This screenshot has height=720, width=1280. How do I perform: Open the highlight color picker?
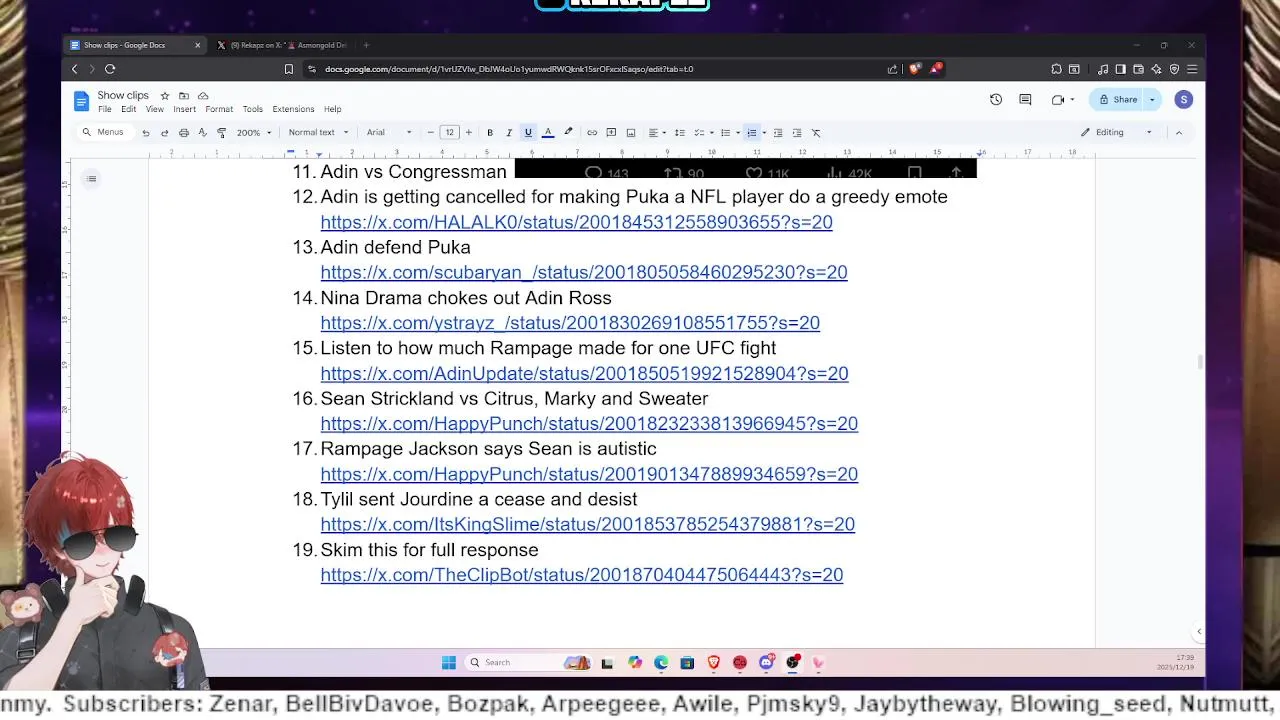pyautogui.click(x=568, y=133)
